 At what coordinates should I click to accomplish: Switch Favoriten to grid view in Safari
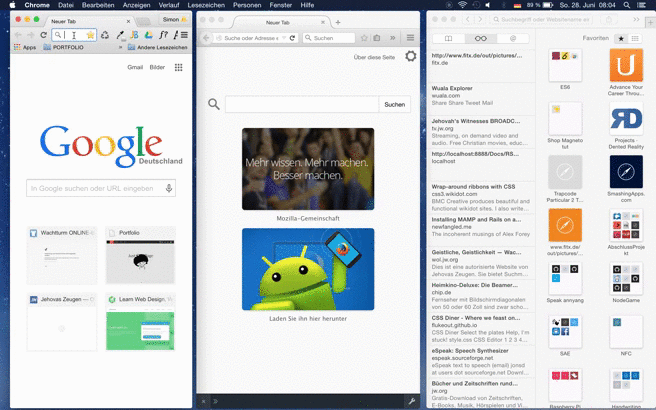(x=635, y=38)
